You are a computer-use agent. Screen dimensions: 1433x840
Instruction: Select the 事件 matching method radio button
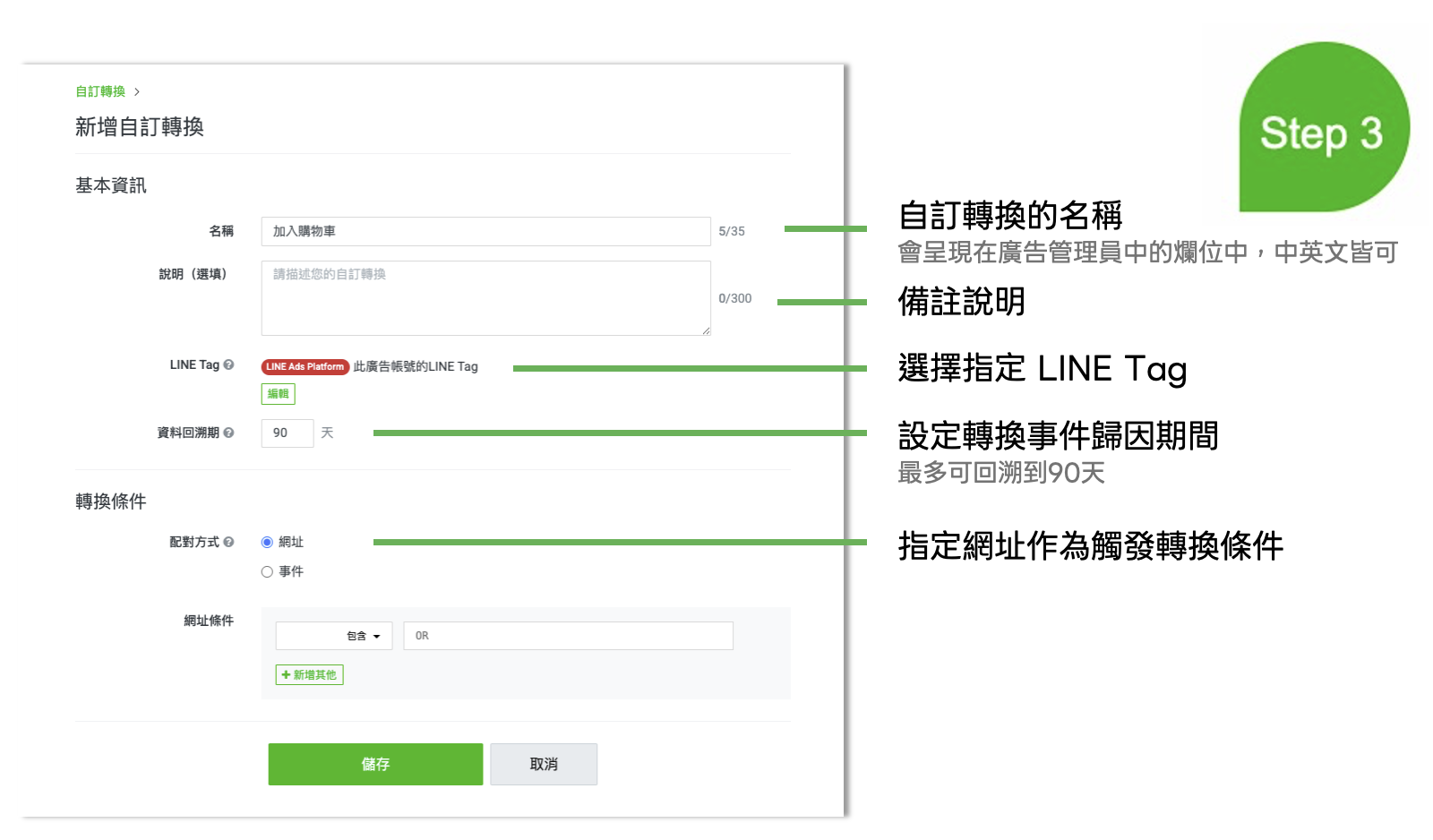pos(267,571)
